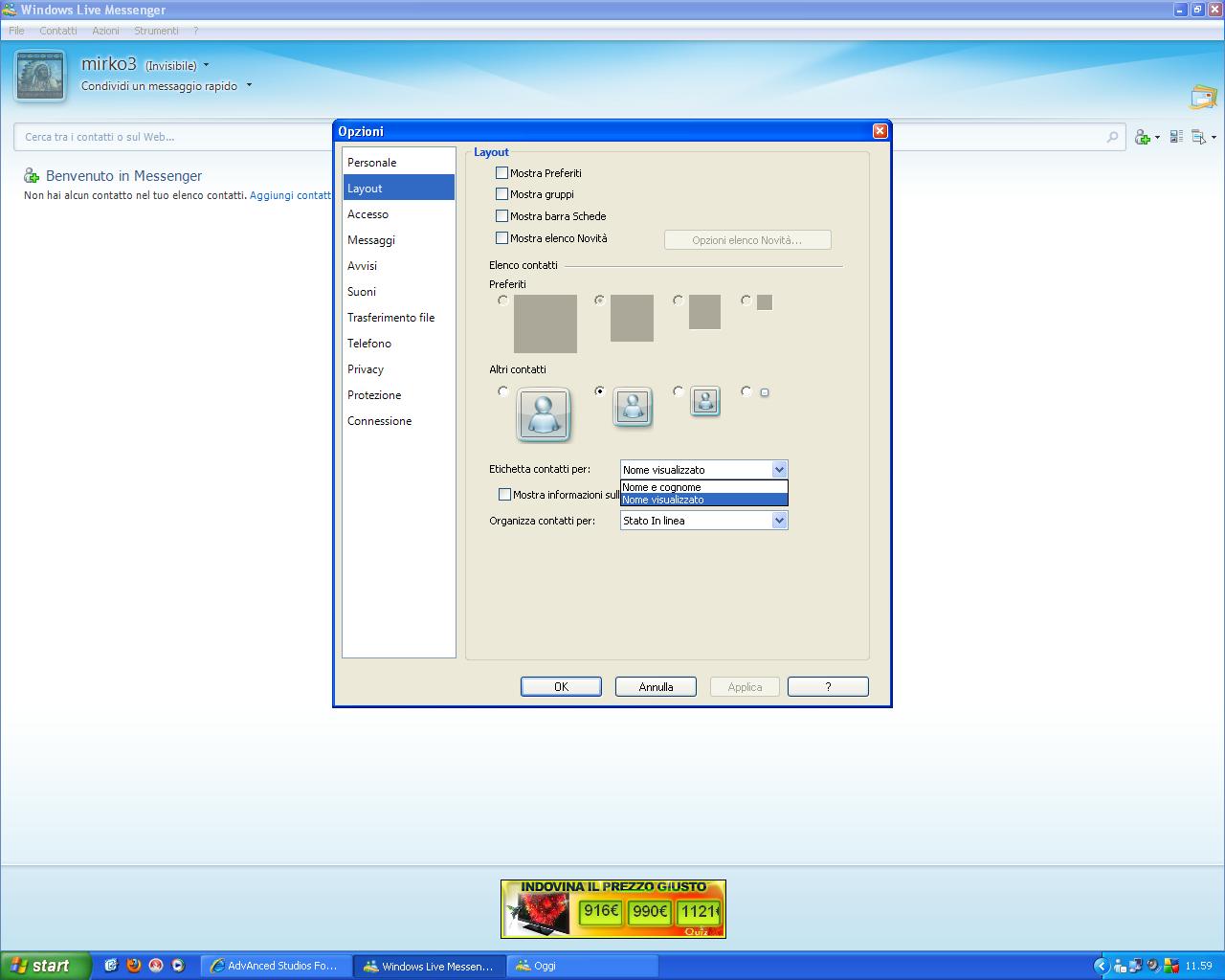Click the add contact icon in toolbar
Screen dimensions: 1225x980
[x=1143, y=137]
